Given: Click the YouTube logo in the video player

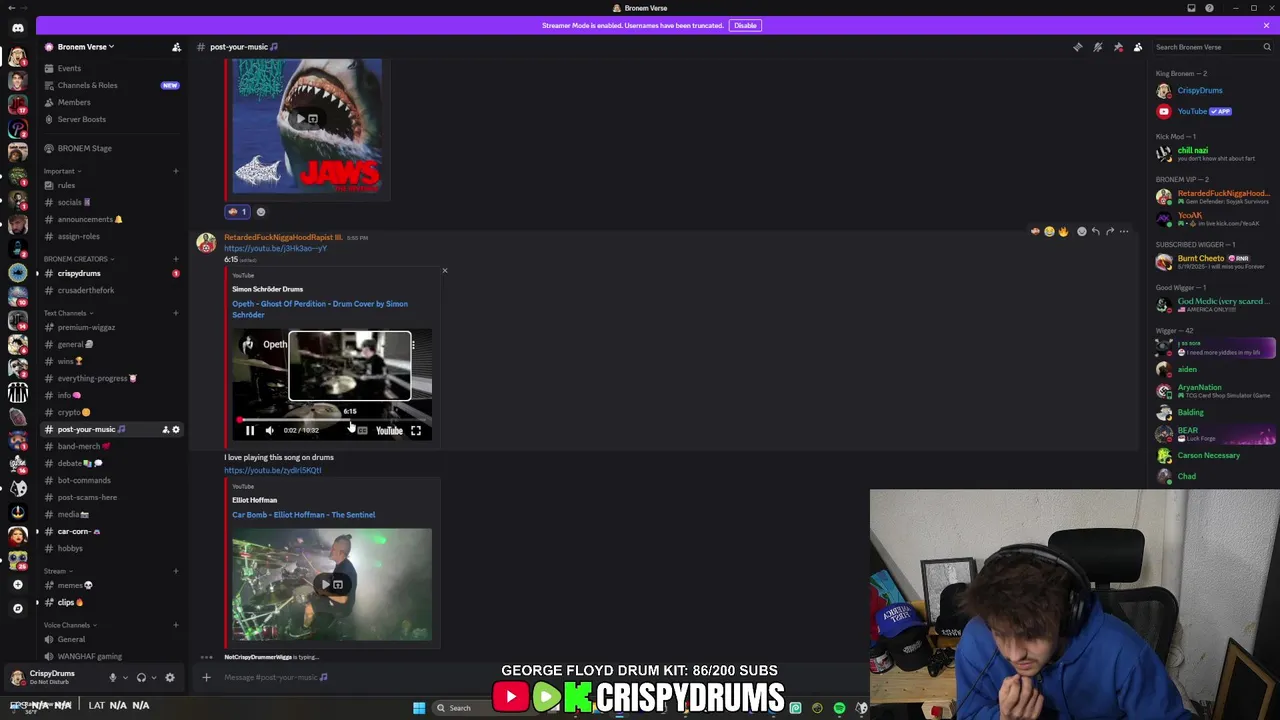Looking at the screenshot, I should click(389, 431).
